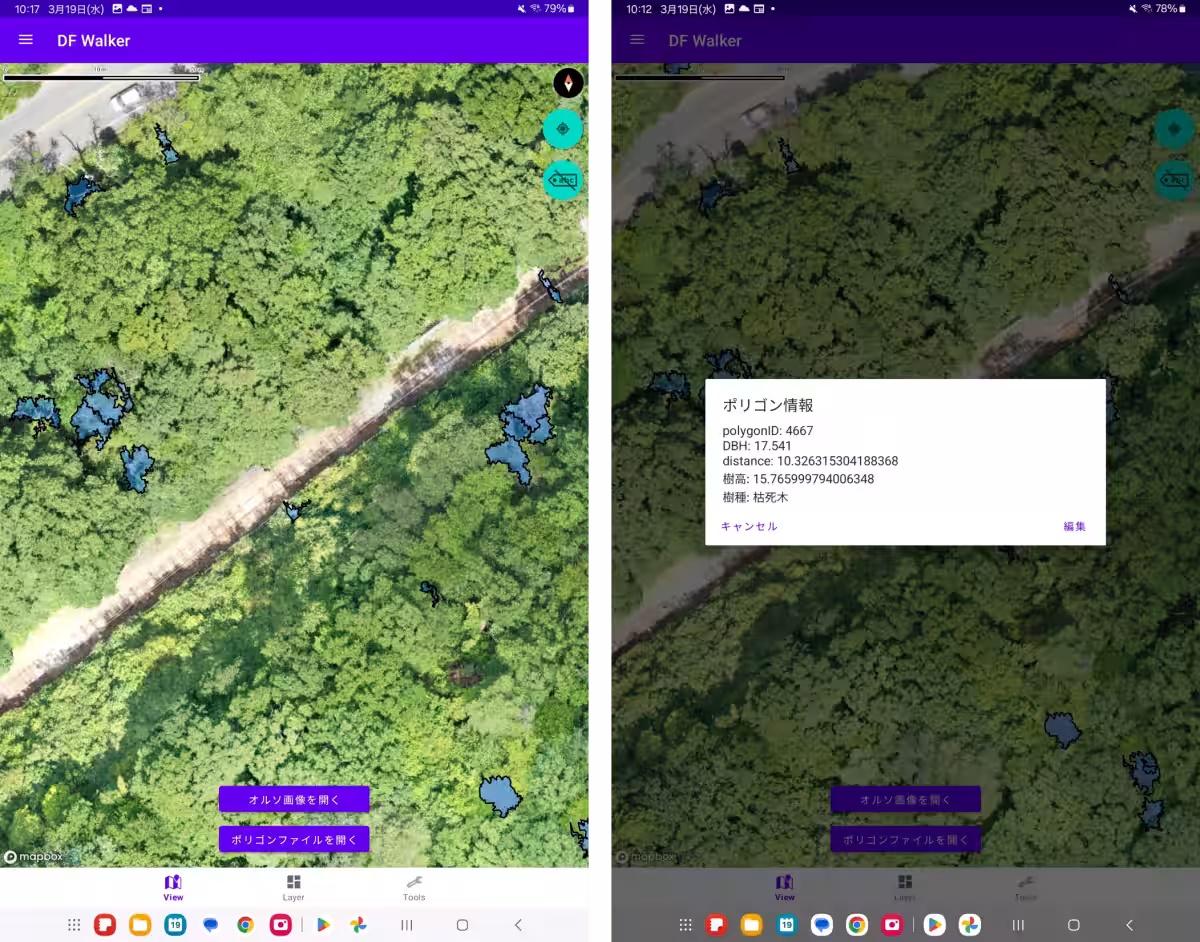The width and height of the screenshot is (1200, 942).
Task: Select the View tab on the undimmed screen
Action: coord(173,887)
